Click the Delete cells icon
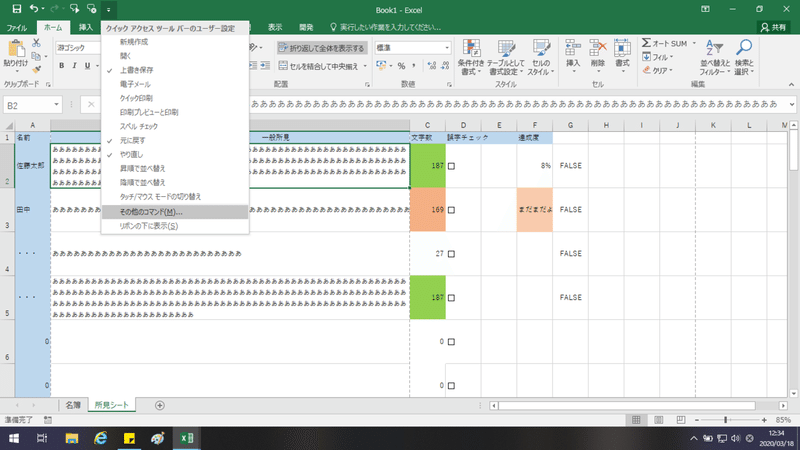This screenshot has height=450, width=800. [x=597, y=48]
